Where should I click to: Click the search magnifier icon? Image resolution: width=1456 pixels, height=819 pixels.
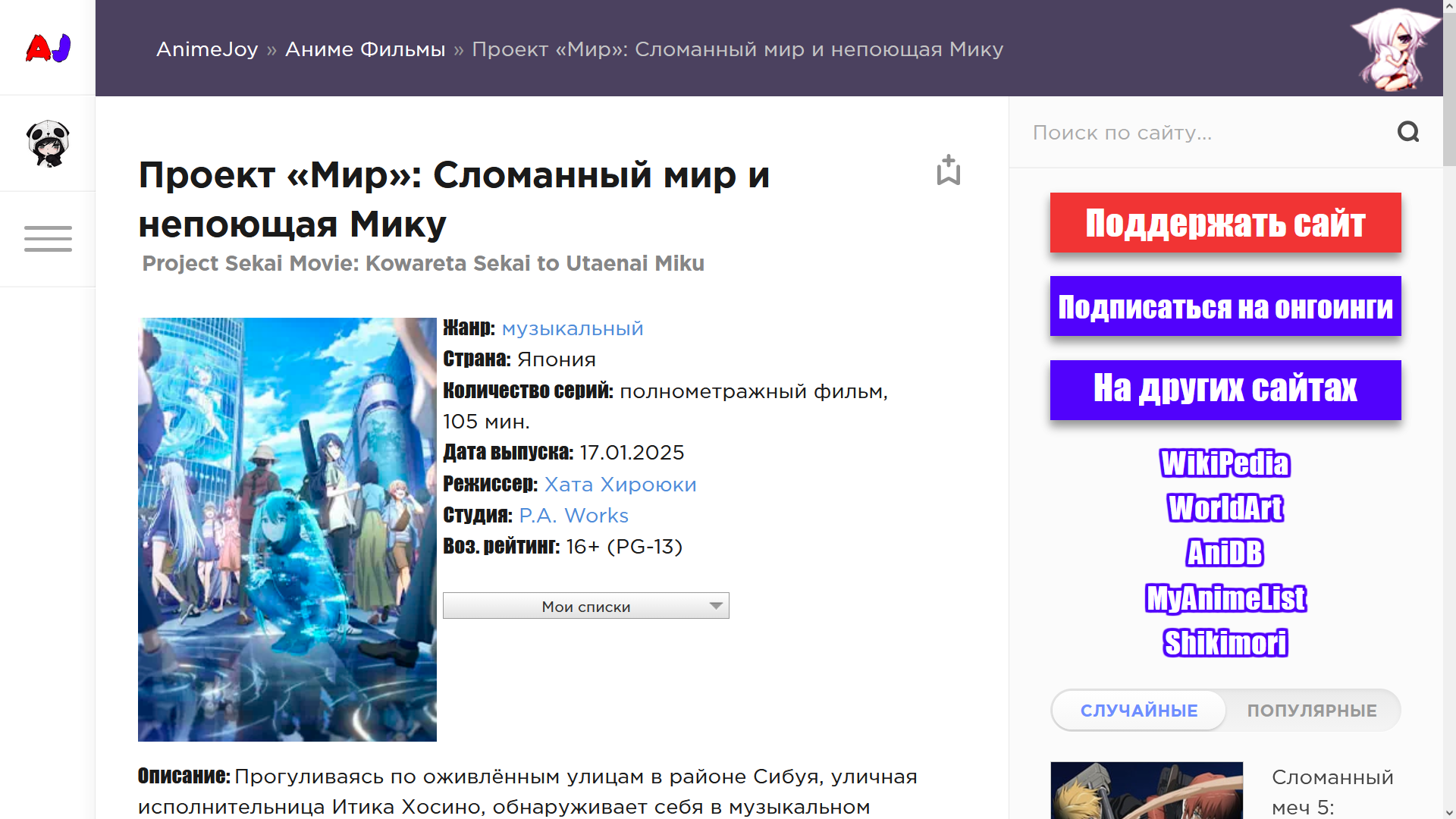[x=1407, y=132]
